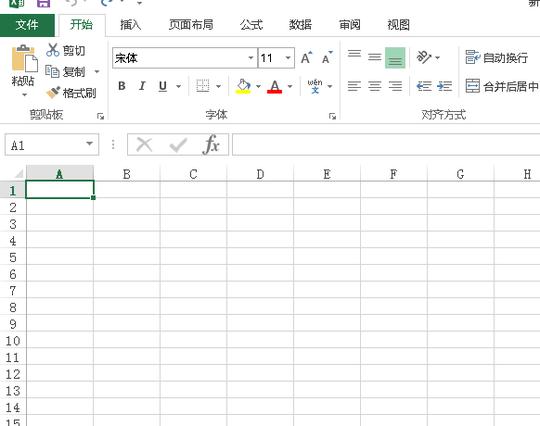This screenshot has width=540, height=426.
Task: Open clipboard 剪贴板 dialog launcher
Action: coord(100,116)
